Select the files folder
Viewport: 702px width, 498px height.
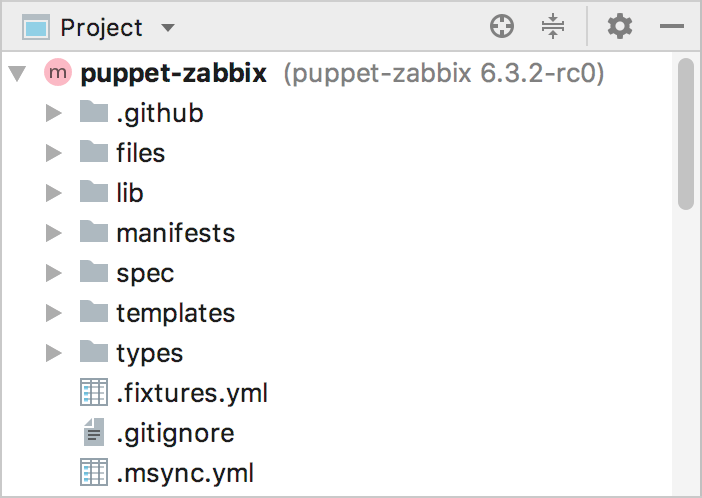(x=140, y=153)
